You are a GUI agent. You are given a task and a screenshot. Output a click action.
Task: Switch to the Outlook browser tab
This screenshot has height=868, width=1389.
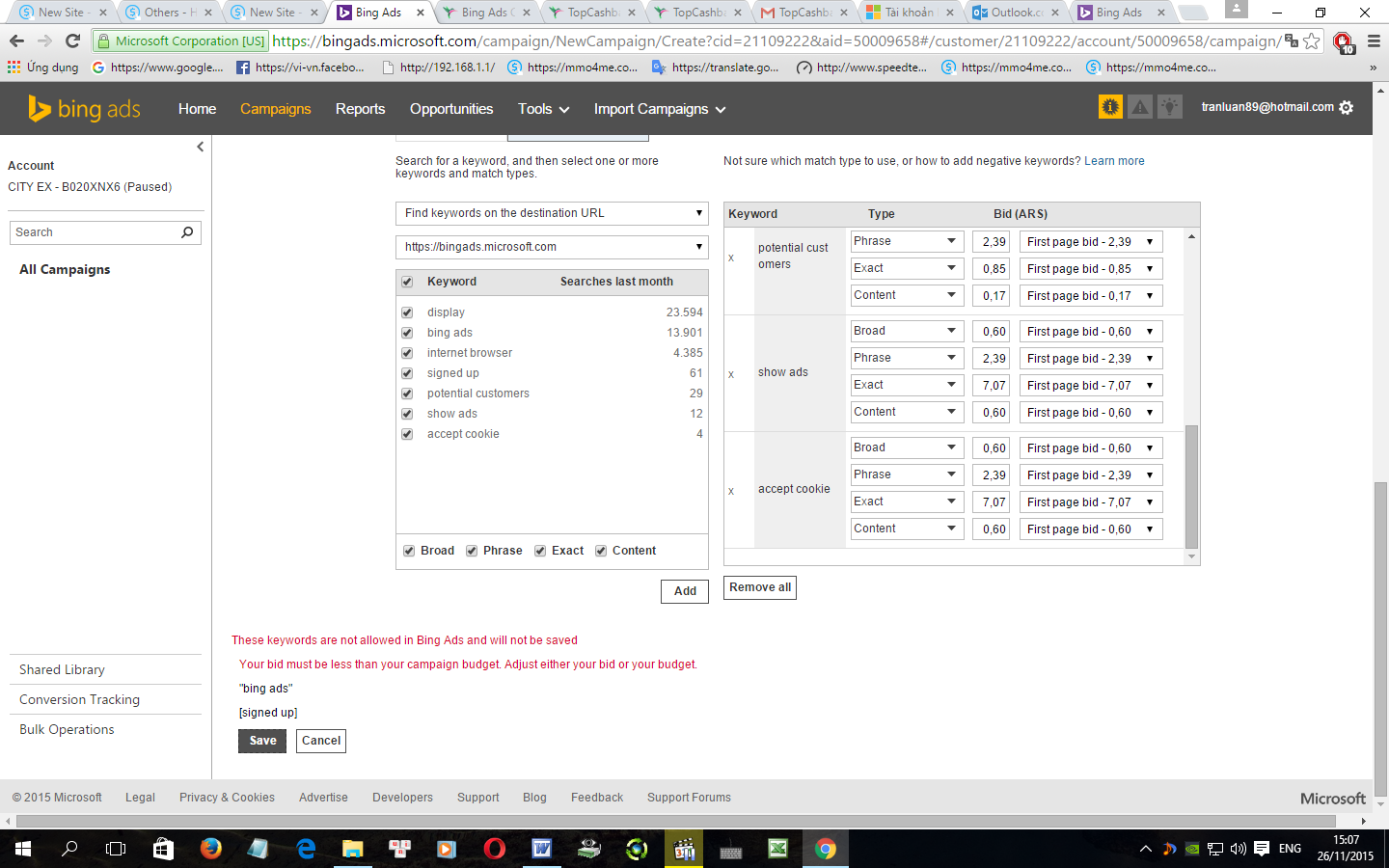[x=1016, y=13]
